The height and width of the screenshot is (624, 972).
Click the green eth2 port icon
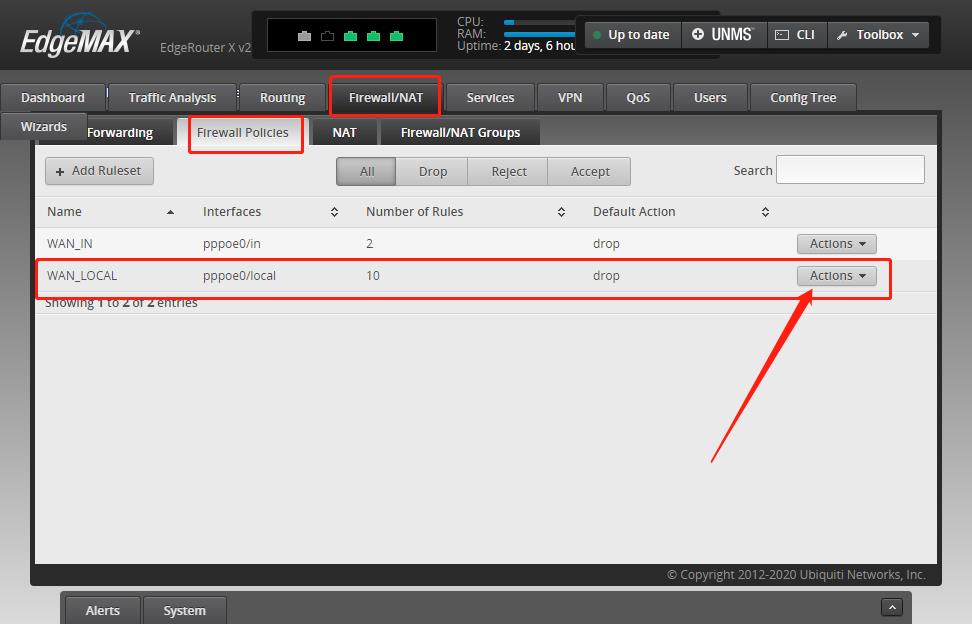pos(351,35)
